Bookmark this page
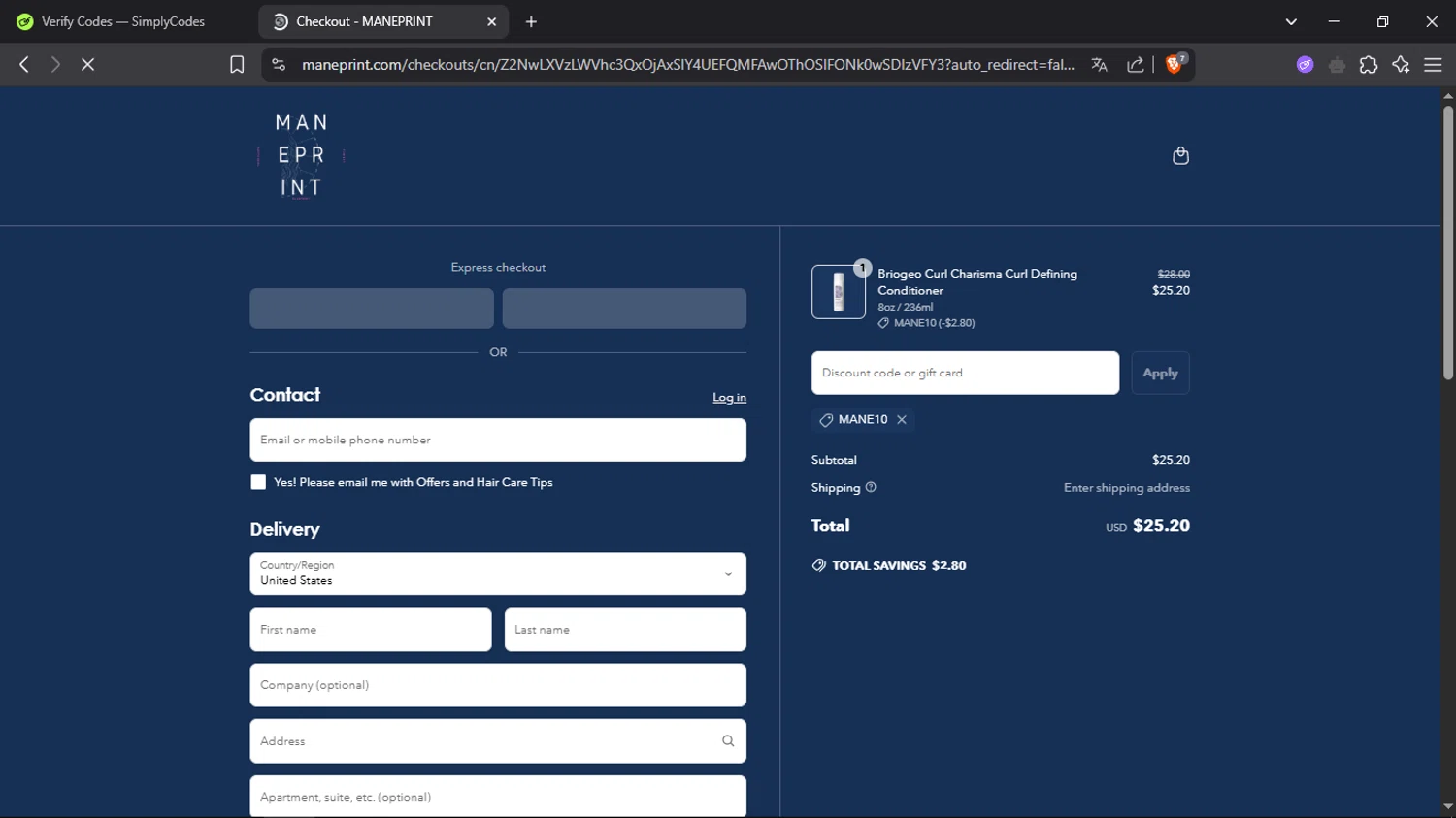Screen dimensions: 1456x818 click(x=237, y=64)
